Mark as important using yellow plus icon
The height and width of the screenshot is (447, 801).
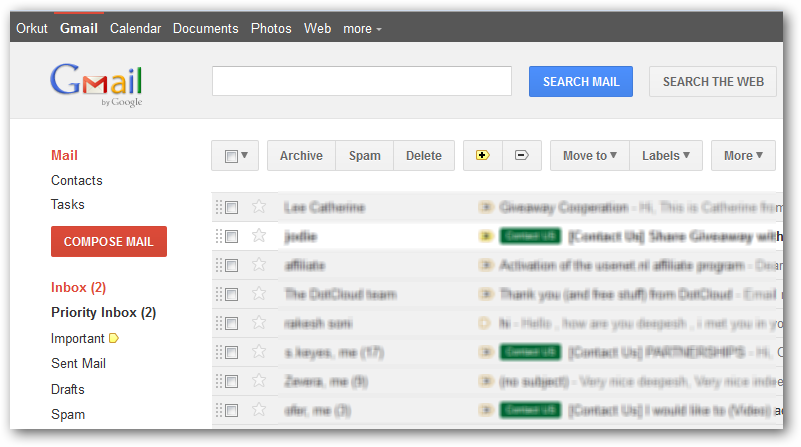pos(483,155)
